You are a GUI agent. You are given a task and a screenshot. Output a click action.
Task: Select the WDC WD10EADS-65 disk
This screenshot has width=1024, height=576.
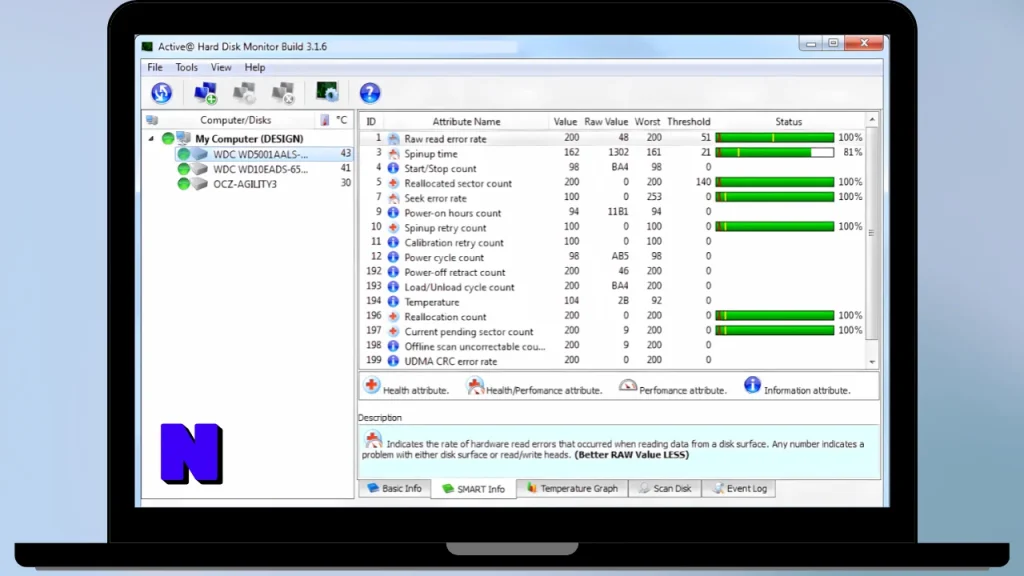coord(264,169)
